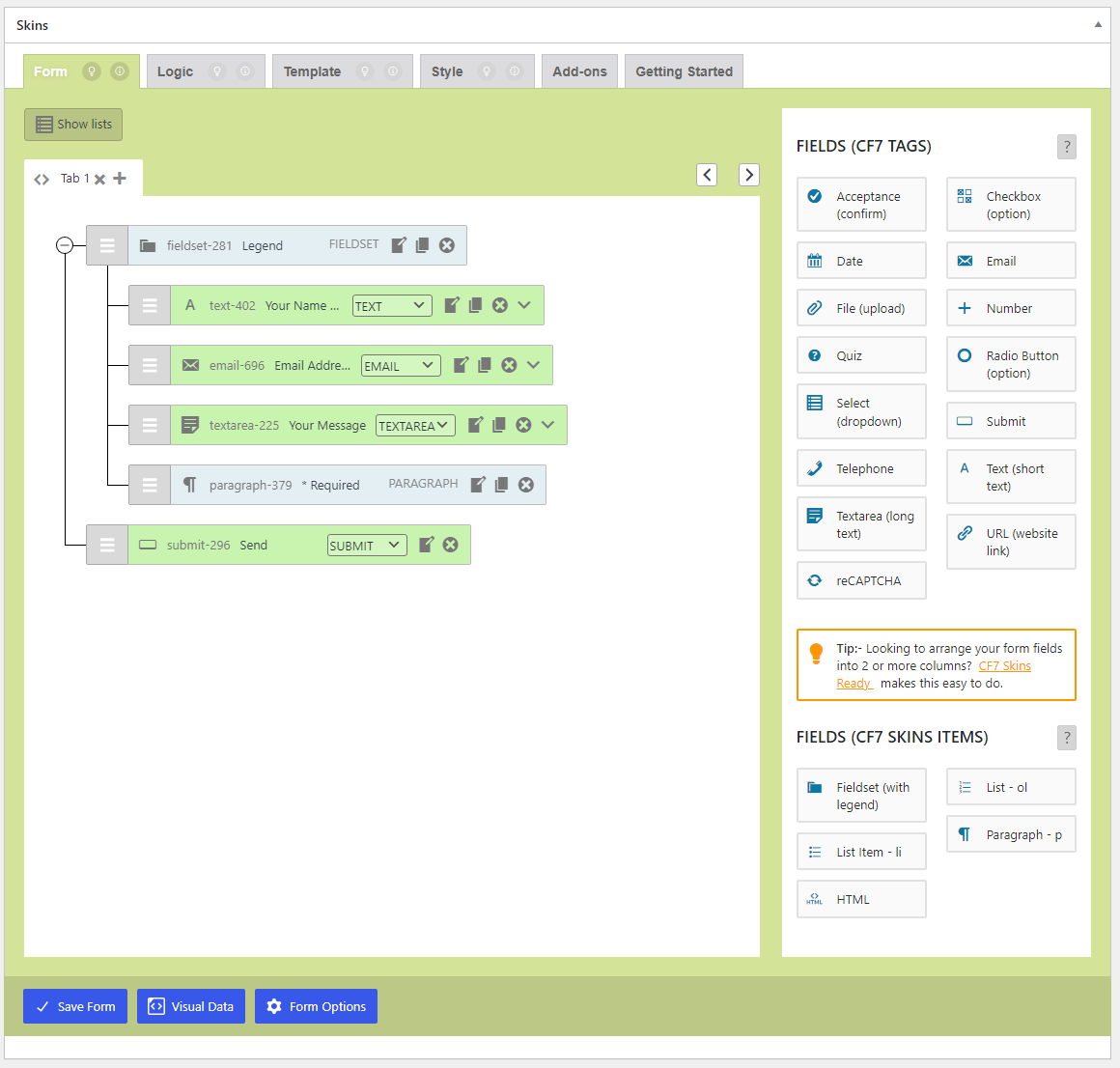Viewport: 1120px width, 1068px height.
Task: Toggle Show lists view
Action: pyautogui.click(x=73, y=125)
